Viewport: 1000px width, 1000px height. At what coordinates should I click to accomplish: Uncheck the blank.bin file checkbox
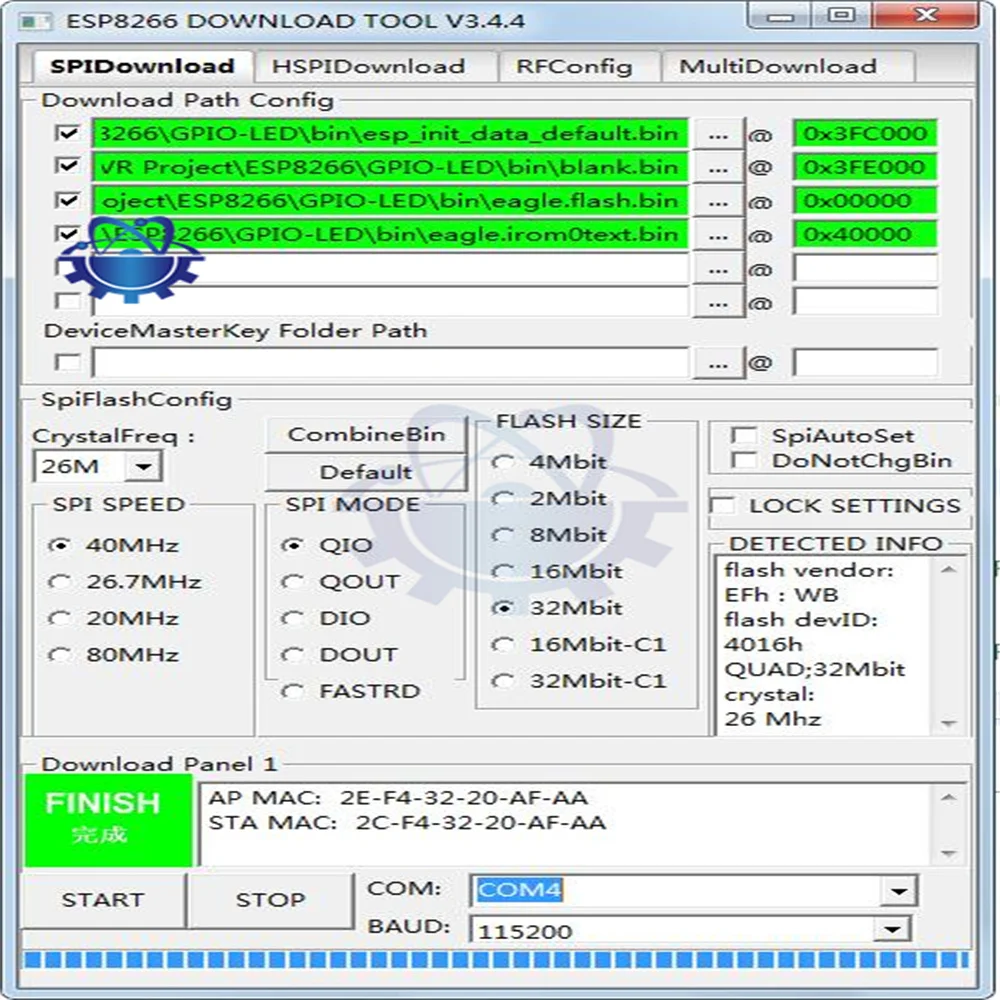pos(68,166)
